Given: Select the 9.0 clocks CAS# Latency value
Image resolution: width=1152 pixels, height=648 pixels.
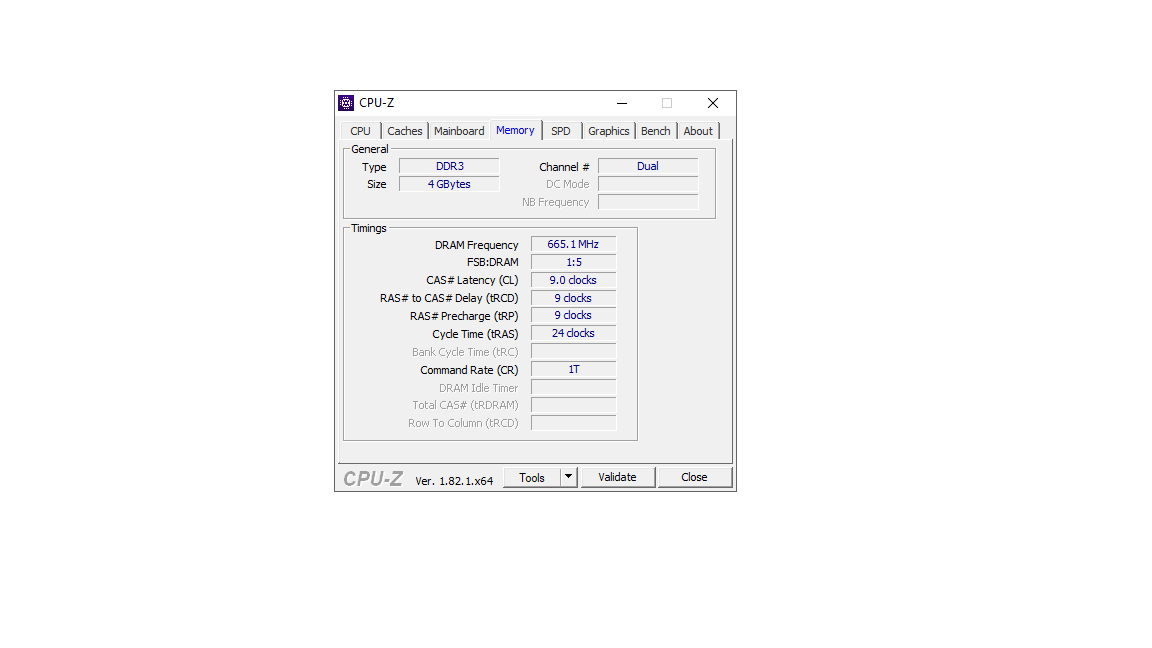Looking at the screenshot, I should click(574, 280).
